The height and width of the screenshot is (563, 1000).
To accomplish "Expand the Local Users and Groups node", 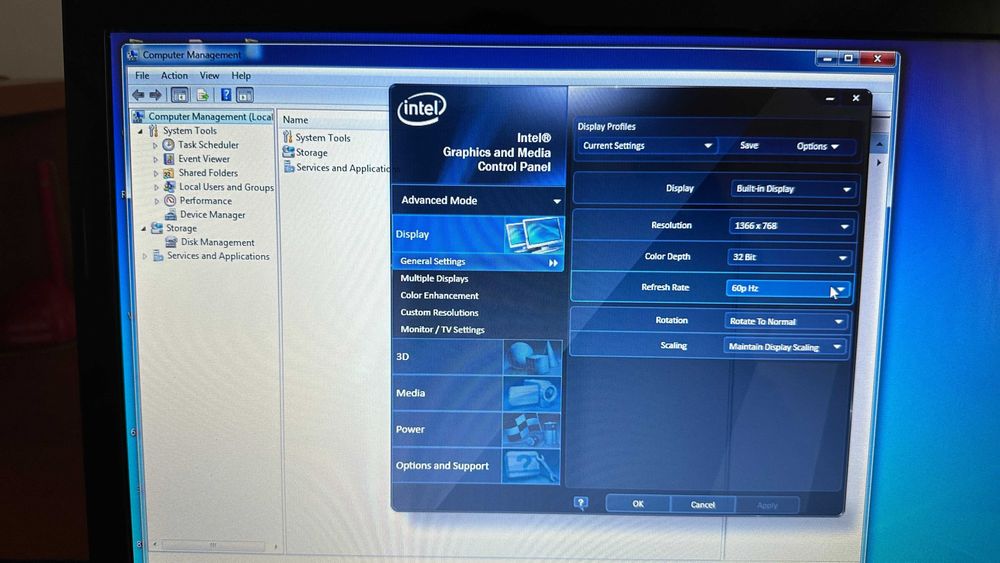I will [x=156, y=187].
